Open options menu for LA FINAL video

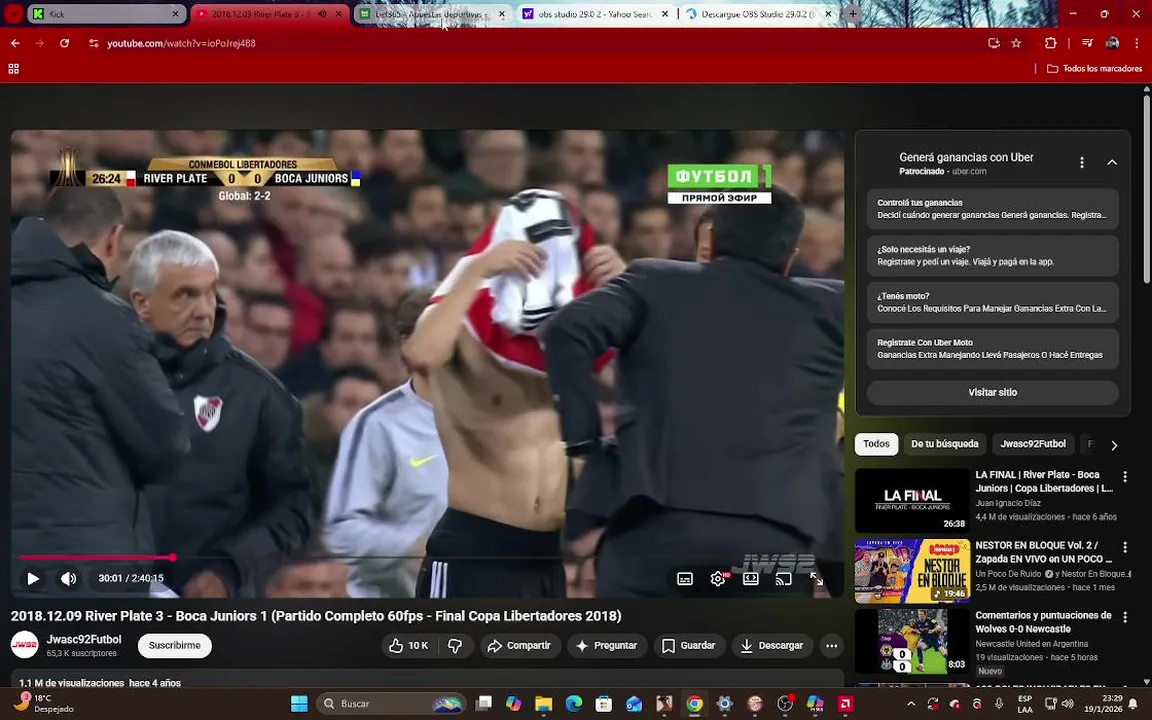click(x=1125, y=477)
